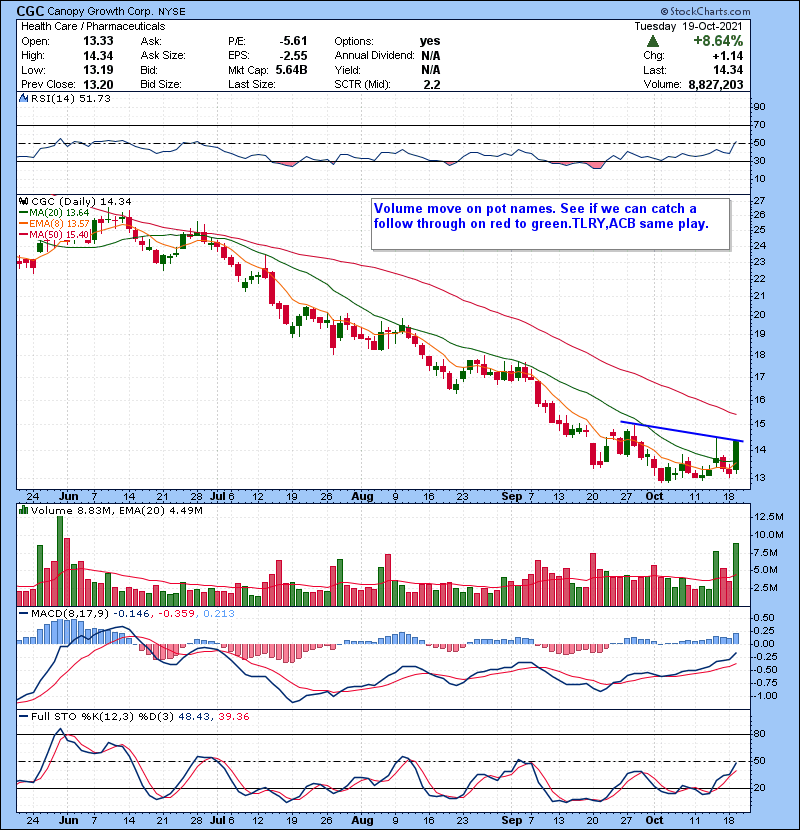This screenshot has height=830, width=800.
Task: Click the Open value 13.33
Action: coord(98,41)
